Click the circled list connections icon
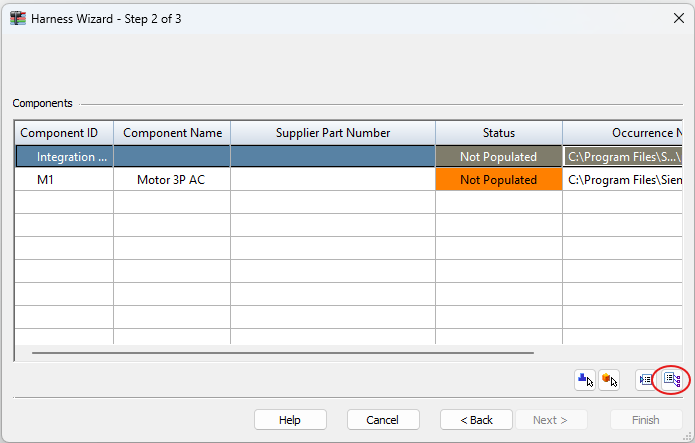 pyautogui.click(x=672, y=380)
